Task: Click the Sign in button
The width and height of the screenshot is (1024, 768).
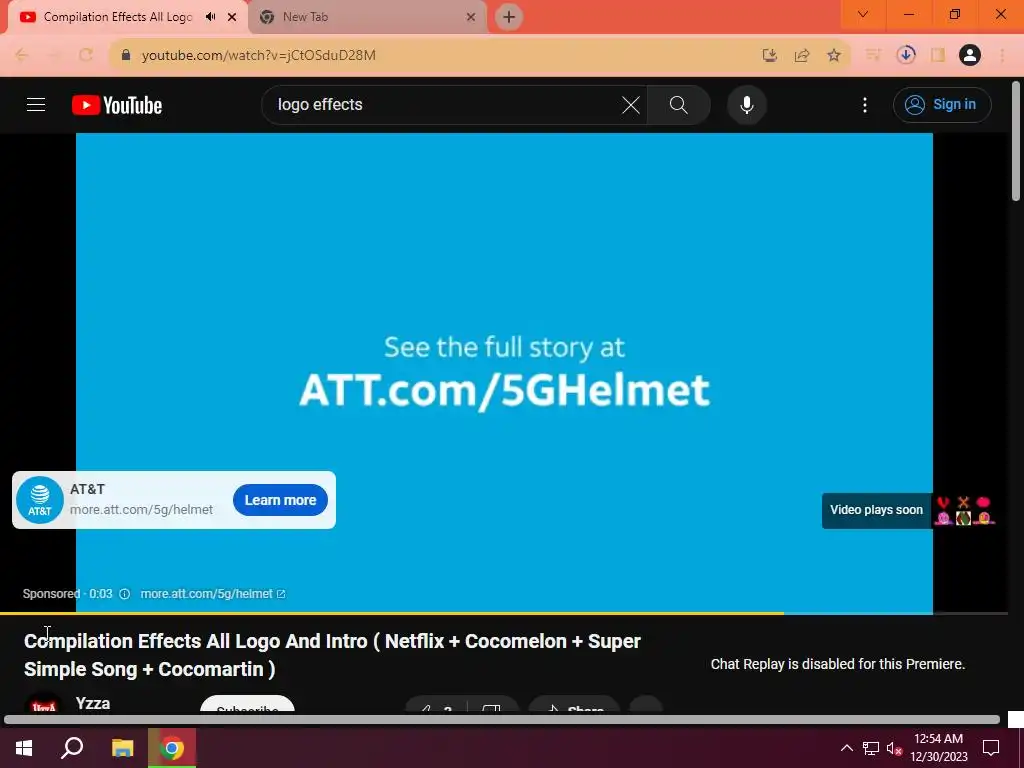Action: [942, 104]
